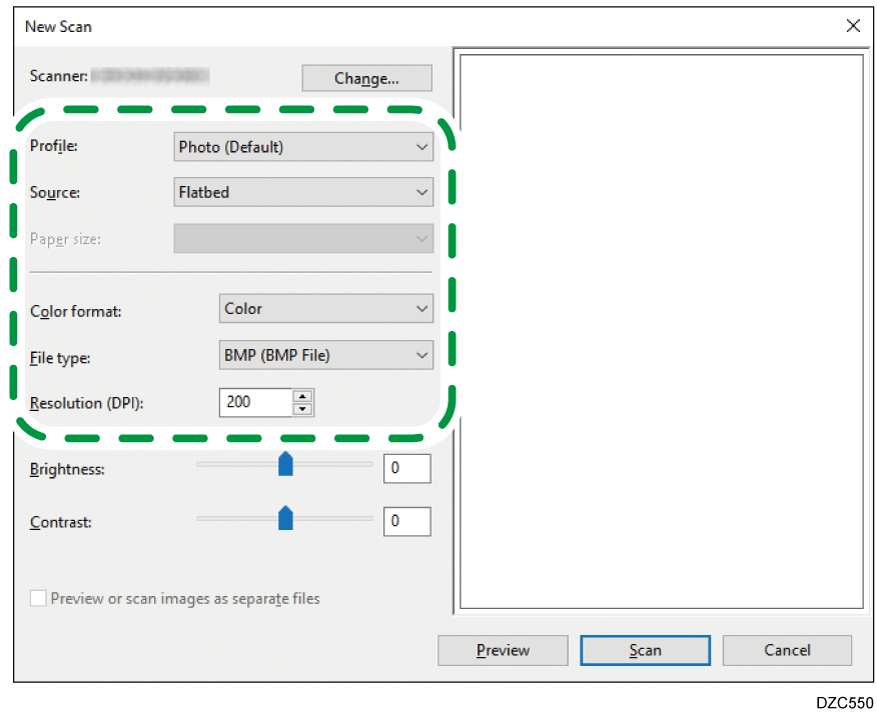Open the Profile dropdown
Screen dimensions: 877x714
[x=302, y=146]
